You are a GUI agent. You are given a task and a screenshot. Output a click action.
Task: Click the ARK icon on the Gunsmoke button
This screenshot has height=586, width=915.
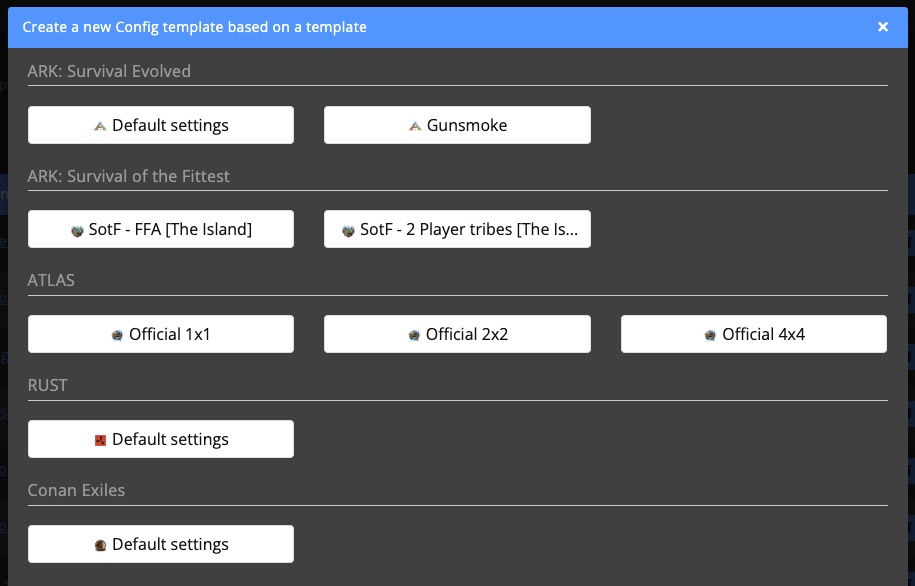[x=415, y=124]
